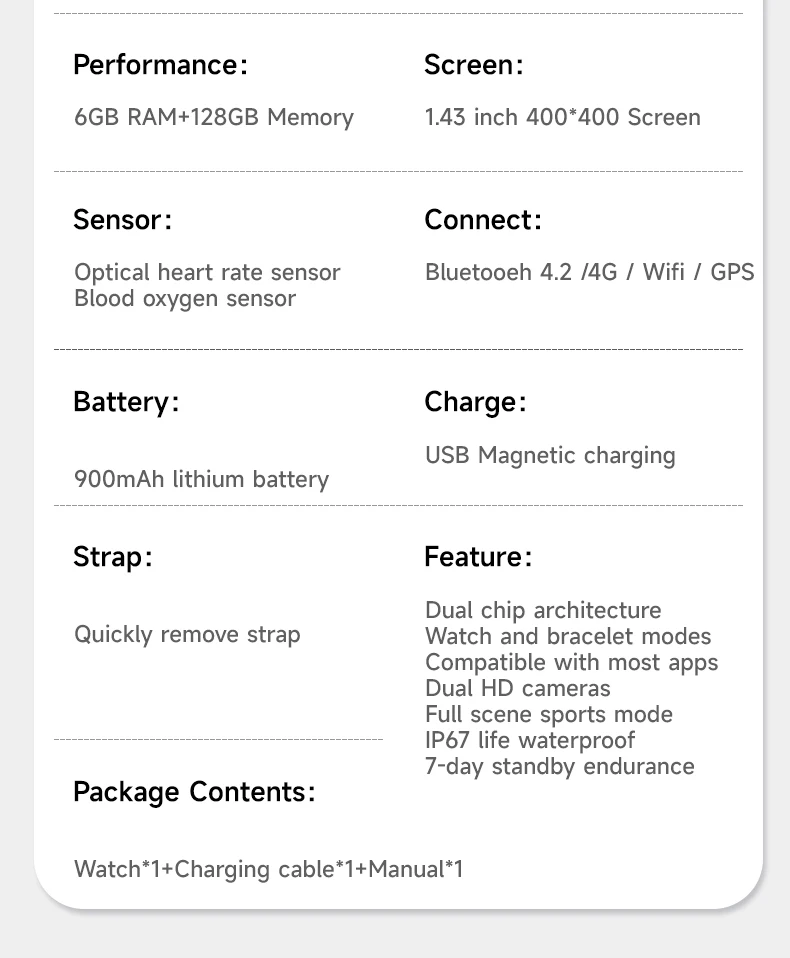Select the IP67 life waterproof line

[529, 740]
